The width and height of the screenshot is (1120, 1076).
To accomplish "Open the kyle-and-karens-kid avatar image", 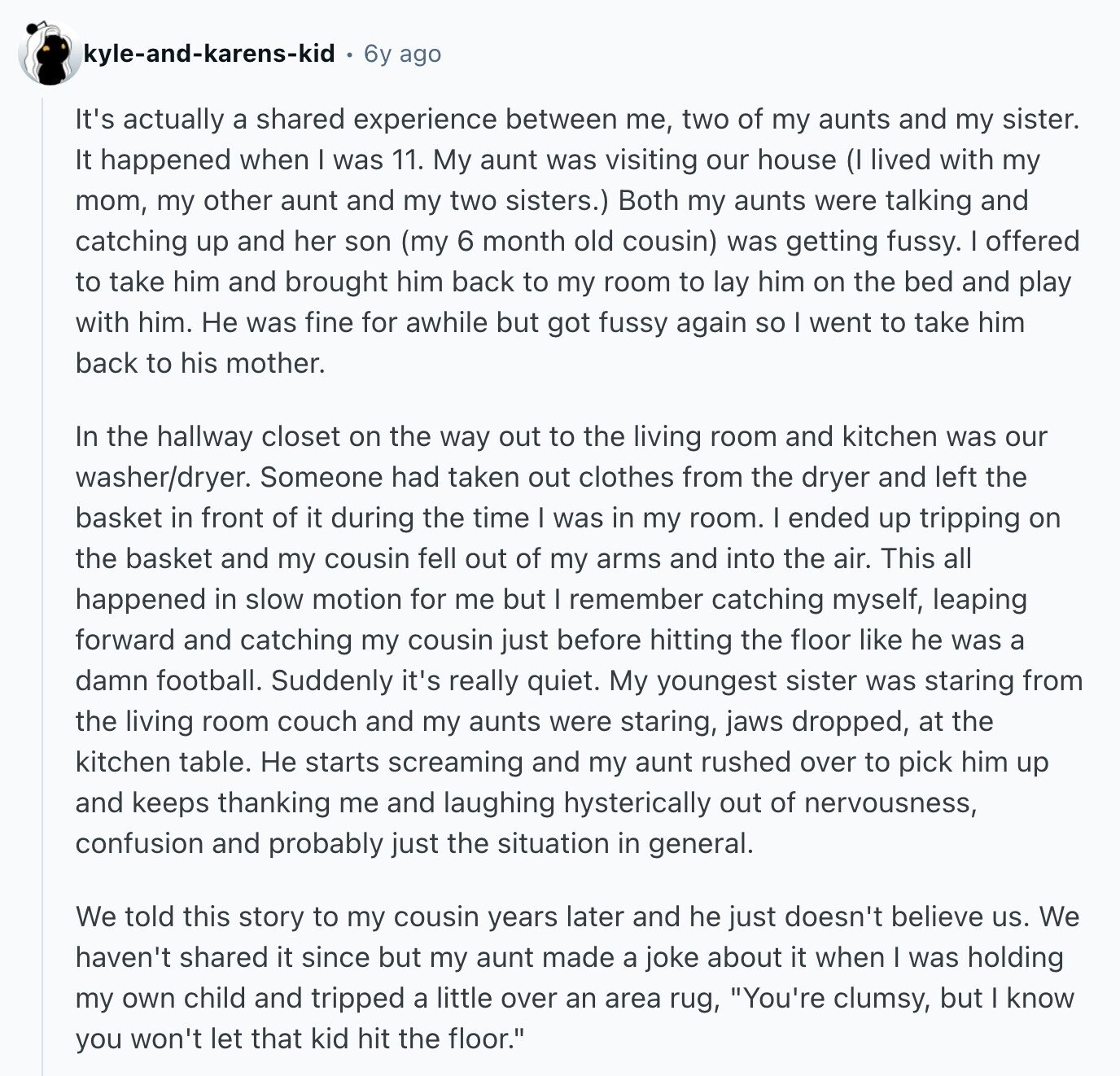I will click(50, 54).
